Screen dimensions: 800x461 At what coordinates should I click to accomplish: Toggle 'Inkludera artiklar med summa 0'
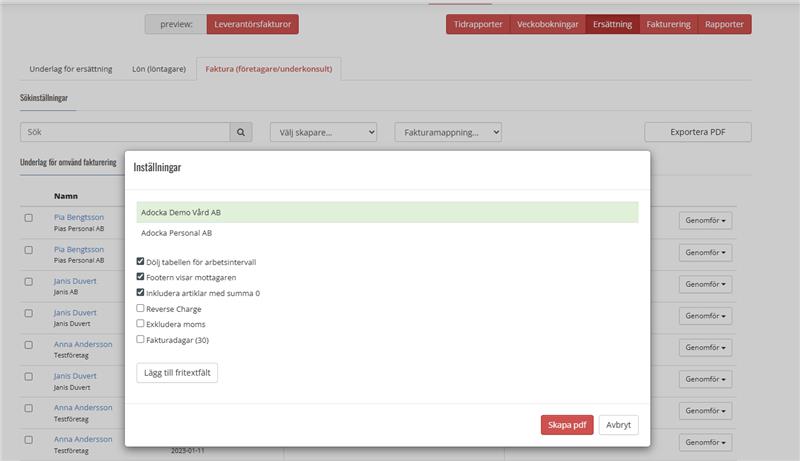pyautogui.click(x=140, y=292)
